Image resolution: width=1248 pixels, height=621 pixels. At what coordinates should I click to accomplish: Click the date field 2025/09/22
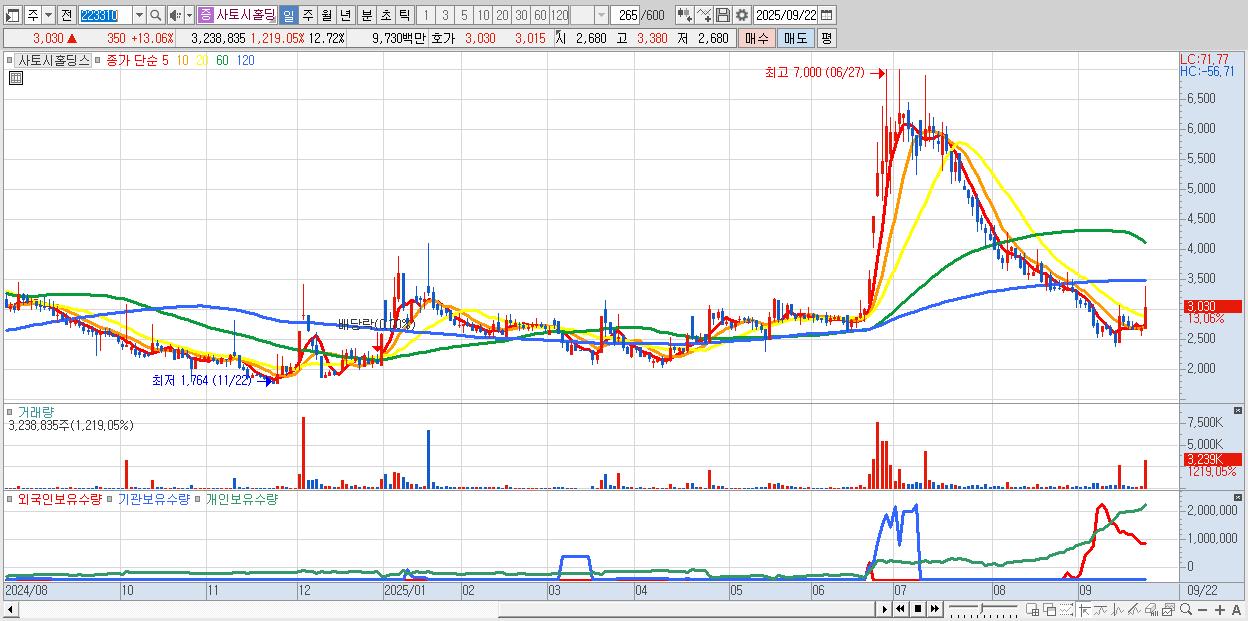(x=786, y=15)
